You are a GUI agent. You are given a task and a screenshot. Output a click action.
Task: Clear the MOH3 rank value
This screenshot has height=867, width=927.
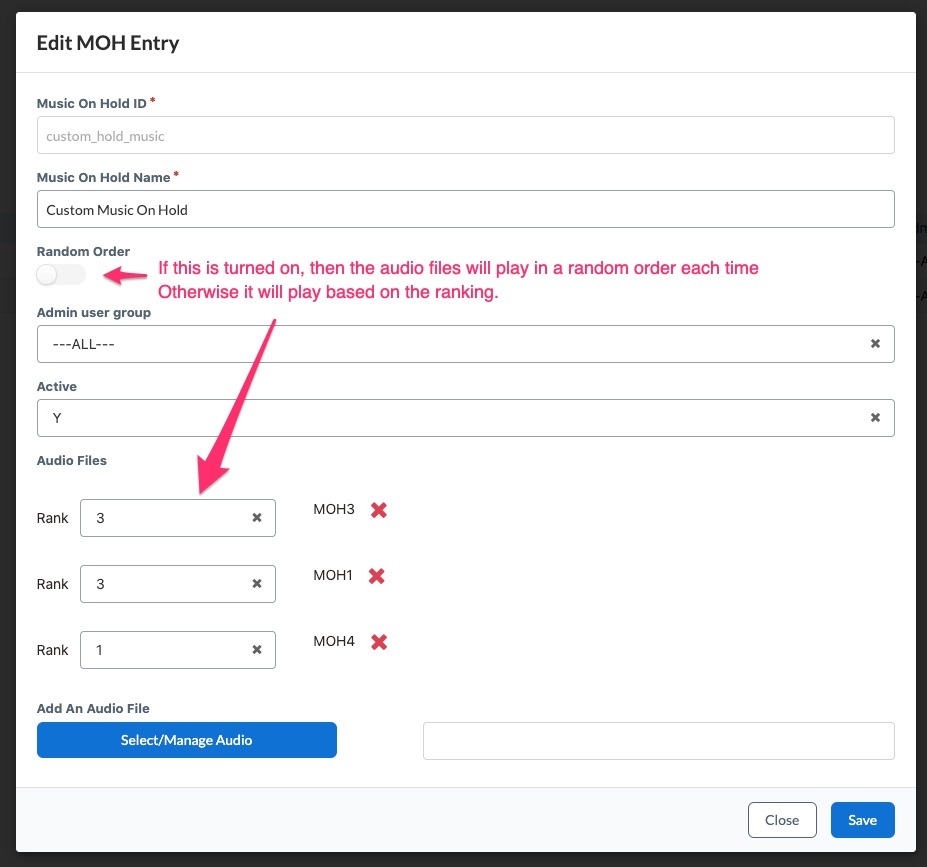[x=257, y=518]
